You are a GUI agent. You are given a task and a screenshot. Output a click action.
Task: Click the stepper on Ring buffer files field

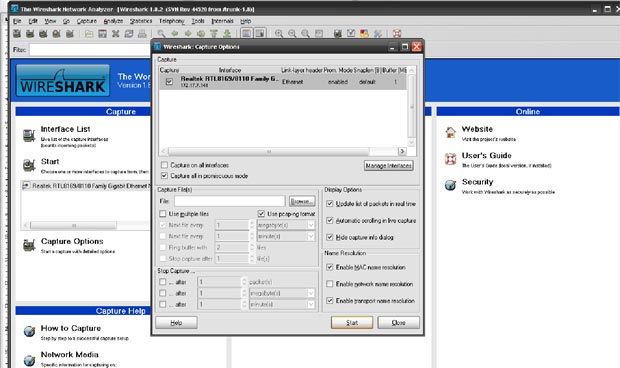pos(252,247)
